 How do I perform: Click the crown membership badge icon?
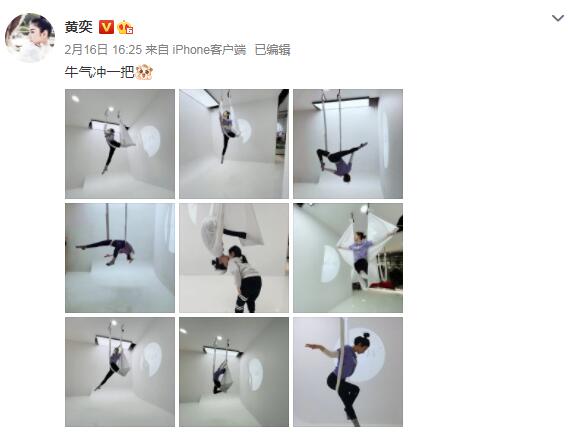point(125,28)
